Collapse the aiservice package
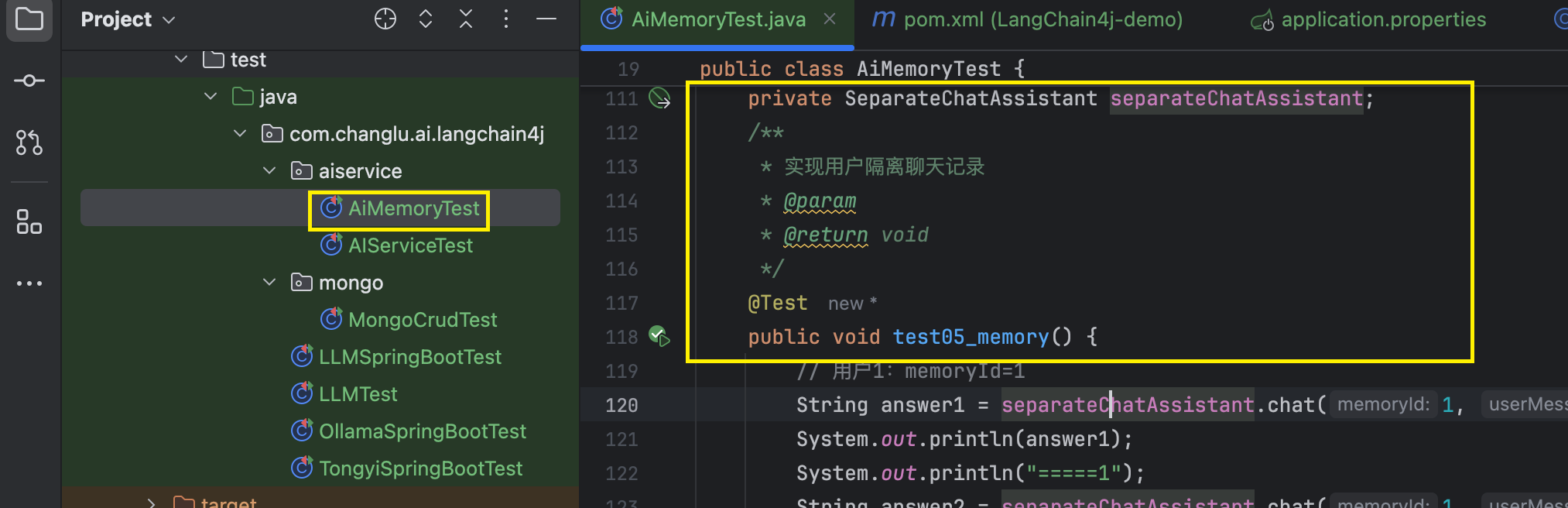The image size is (1568, 508). 269,170
